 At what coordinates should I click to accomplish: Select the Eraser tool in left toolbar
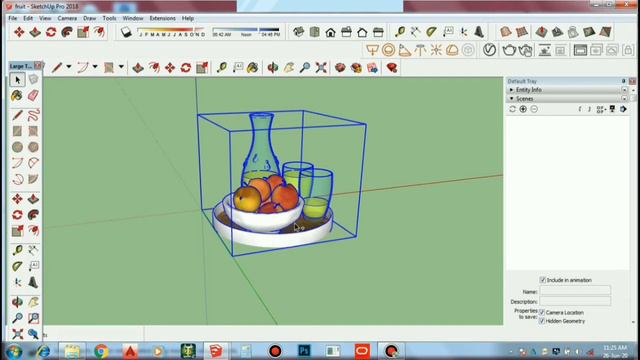33,96
